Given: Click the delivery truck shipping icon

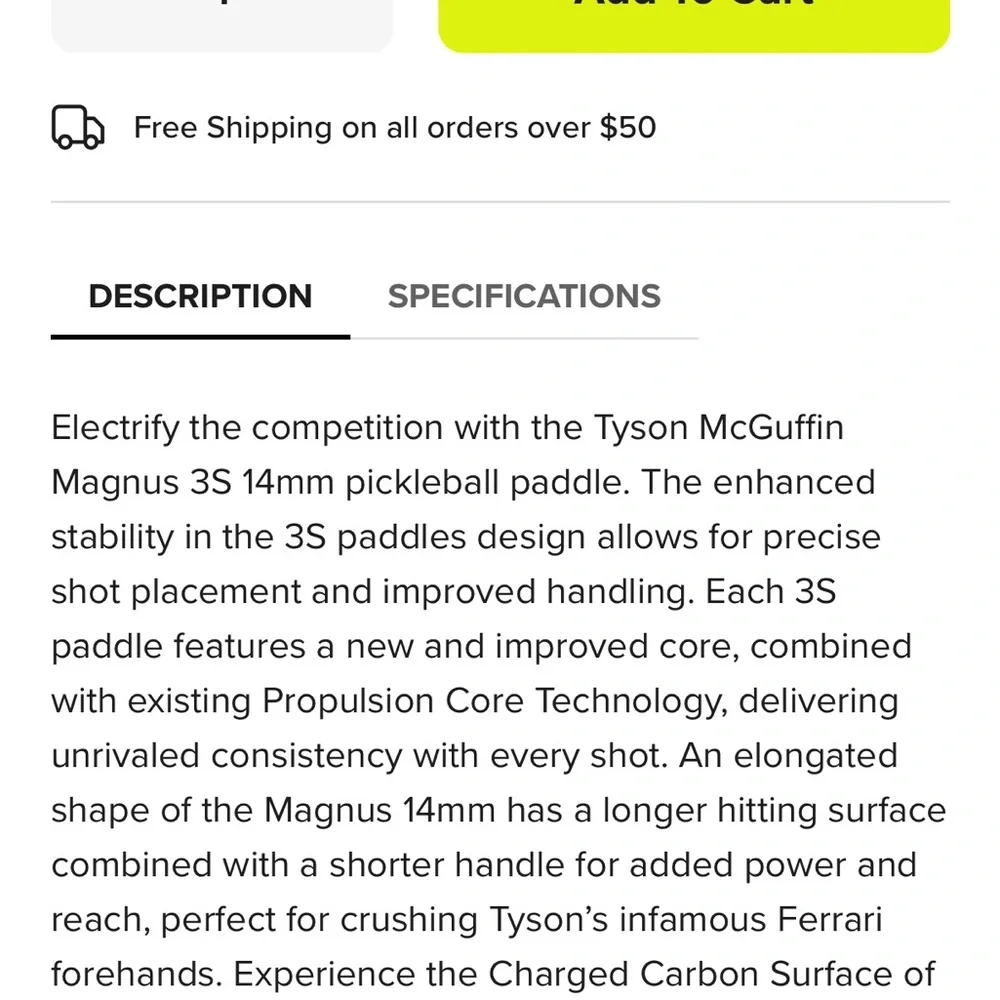Looking at the screenshot, I should coord(77,127).
